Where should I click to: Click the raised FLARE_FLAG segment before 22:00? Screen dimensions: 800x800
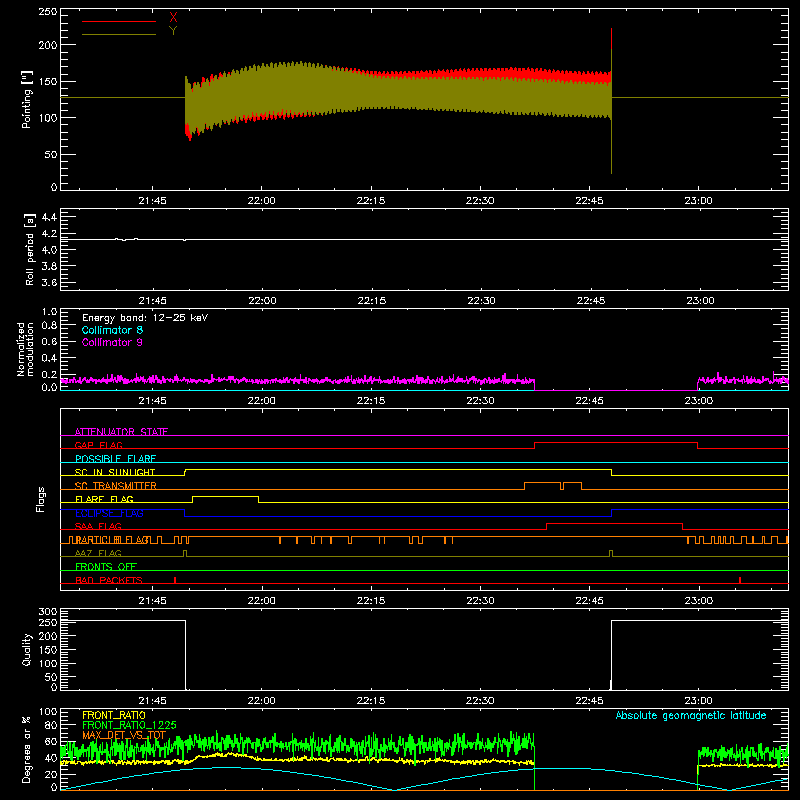click(226, 496)
